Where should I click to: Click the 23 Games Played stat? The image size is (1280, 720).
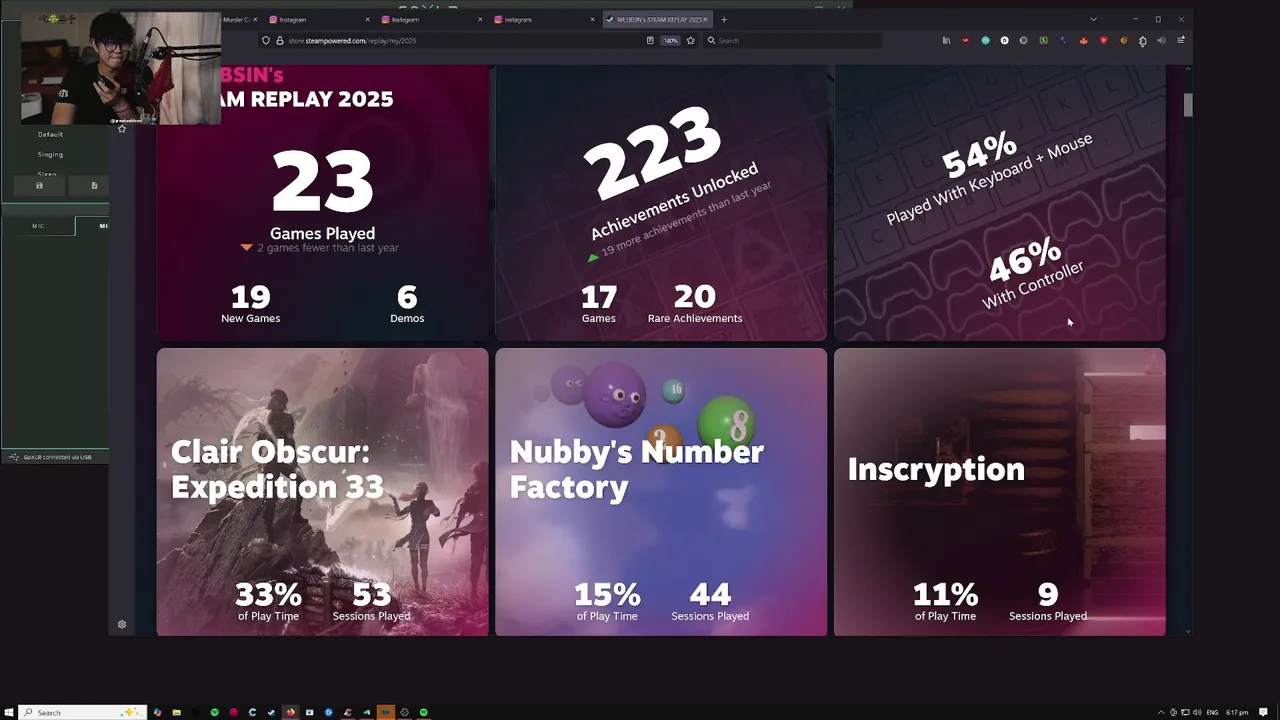(322, 195)
